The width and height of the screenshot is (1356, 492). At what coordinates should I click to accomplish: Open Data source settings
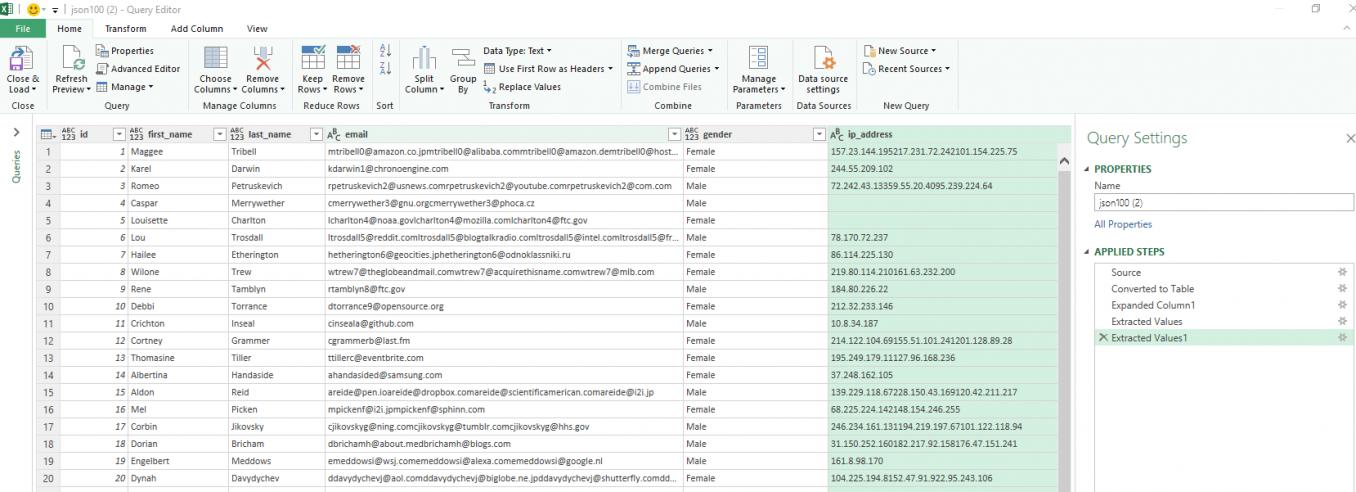[822, 60]
